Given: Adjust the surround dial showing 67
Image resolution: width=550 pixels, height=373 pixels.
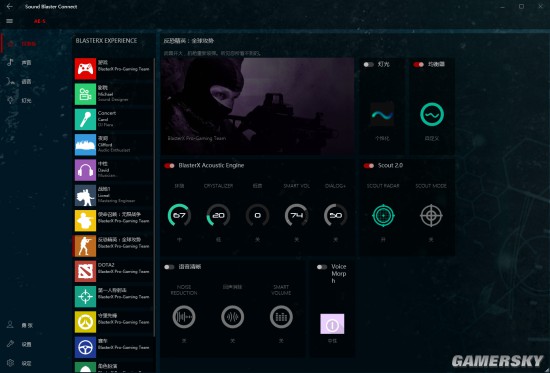Looking at the screenshot, I should (179, 215).
